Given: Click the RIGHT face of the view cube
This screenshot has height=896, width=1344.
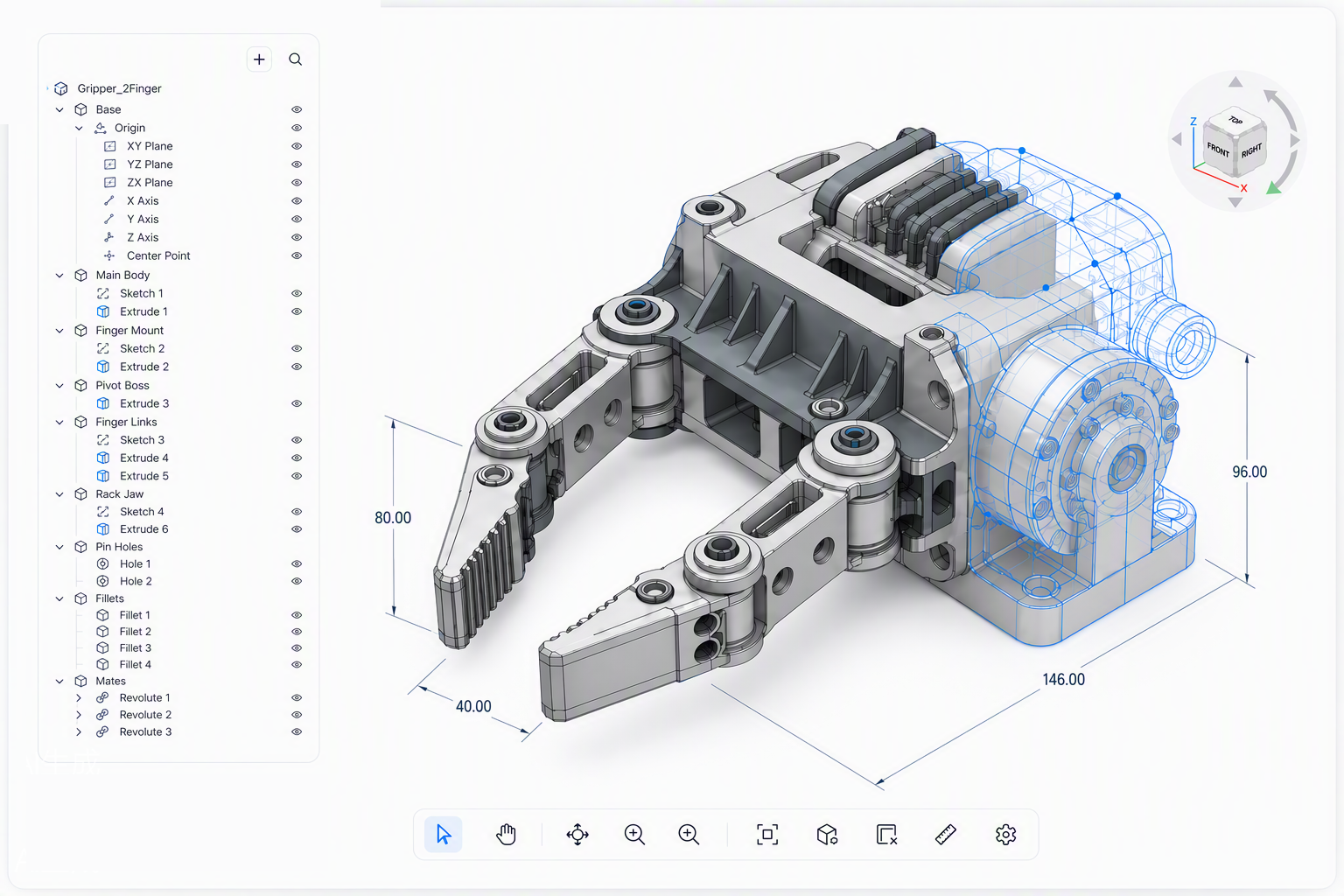Looking at the screenshot, I should (x=1251, y=150).
